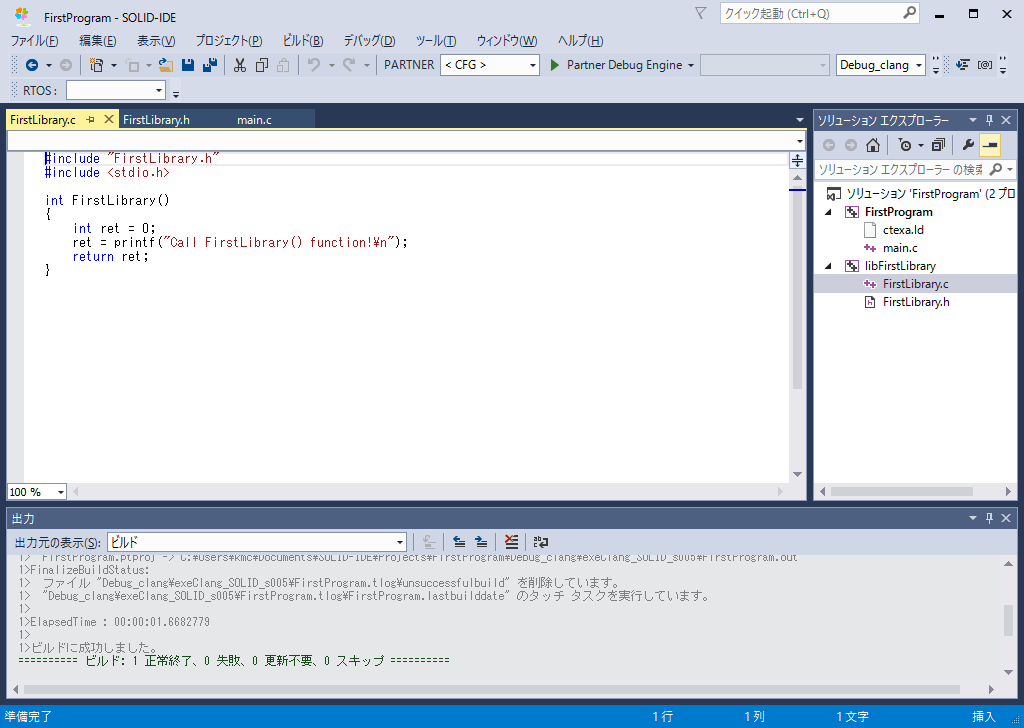
Task: Open the ビルド(B) menu
Action: tap(302, 41)
